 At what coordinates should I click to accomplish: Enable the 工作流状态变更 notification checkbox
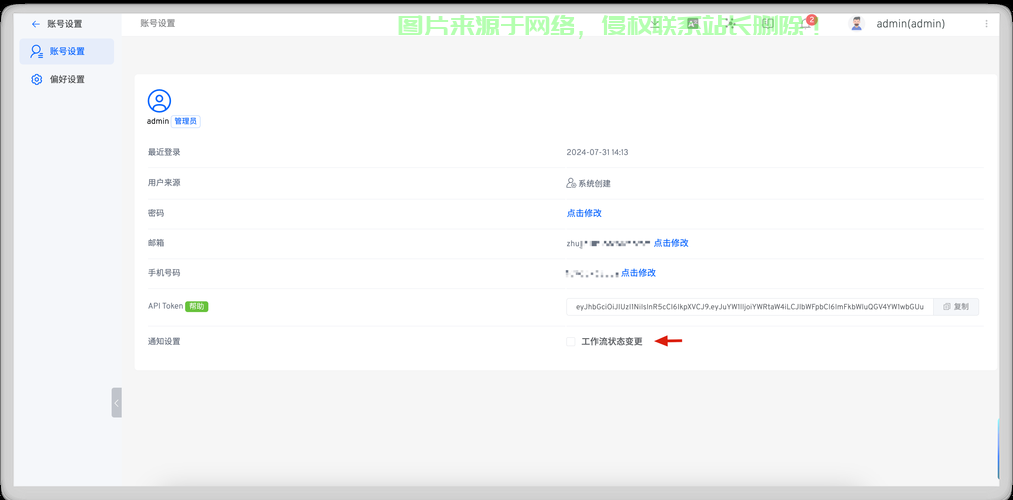coord(571,342)
